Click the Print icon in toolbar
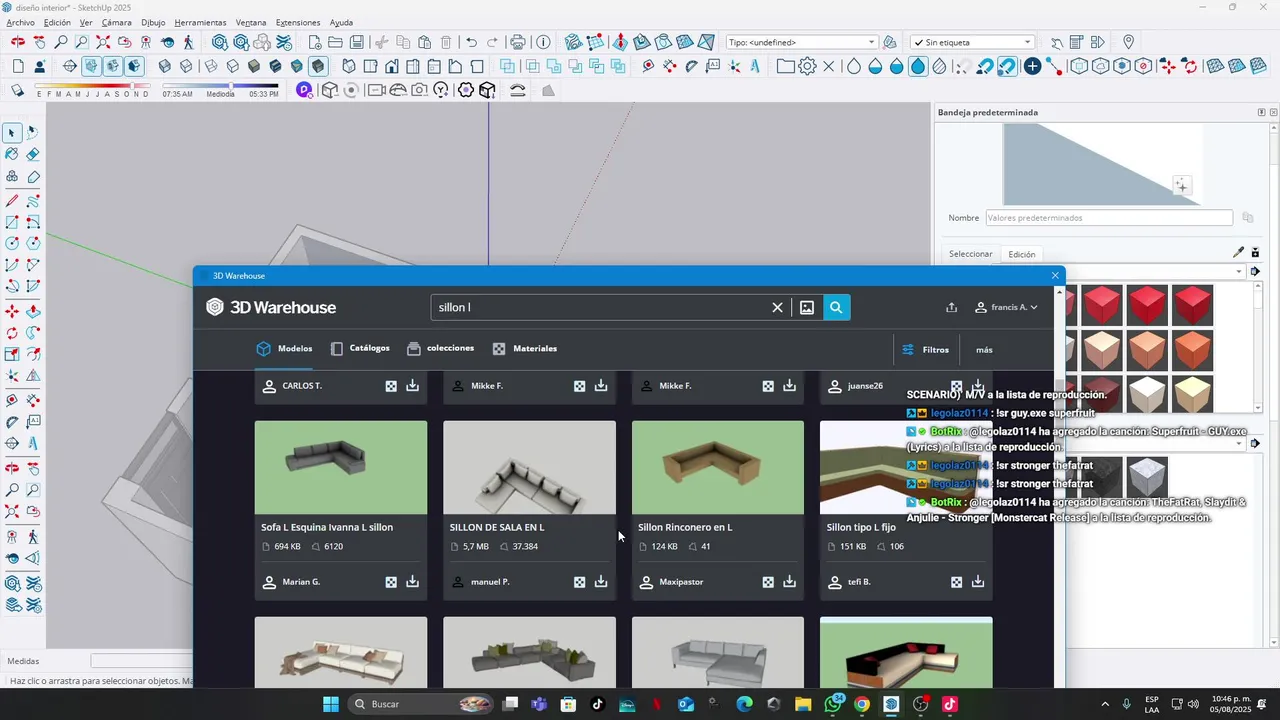This screenshot has width=1280, height=720. (x=517, y=42)
